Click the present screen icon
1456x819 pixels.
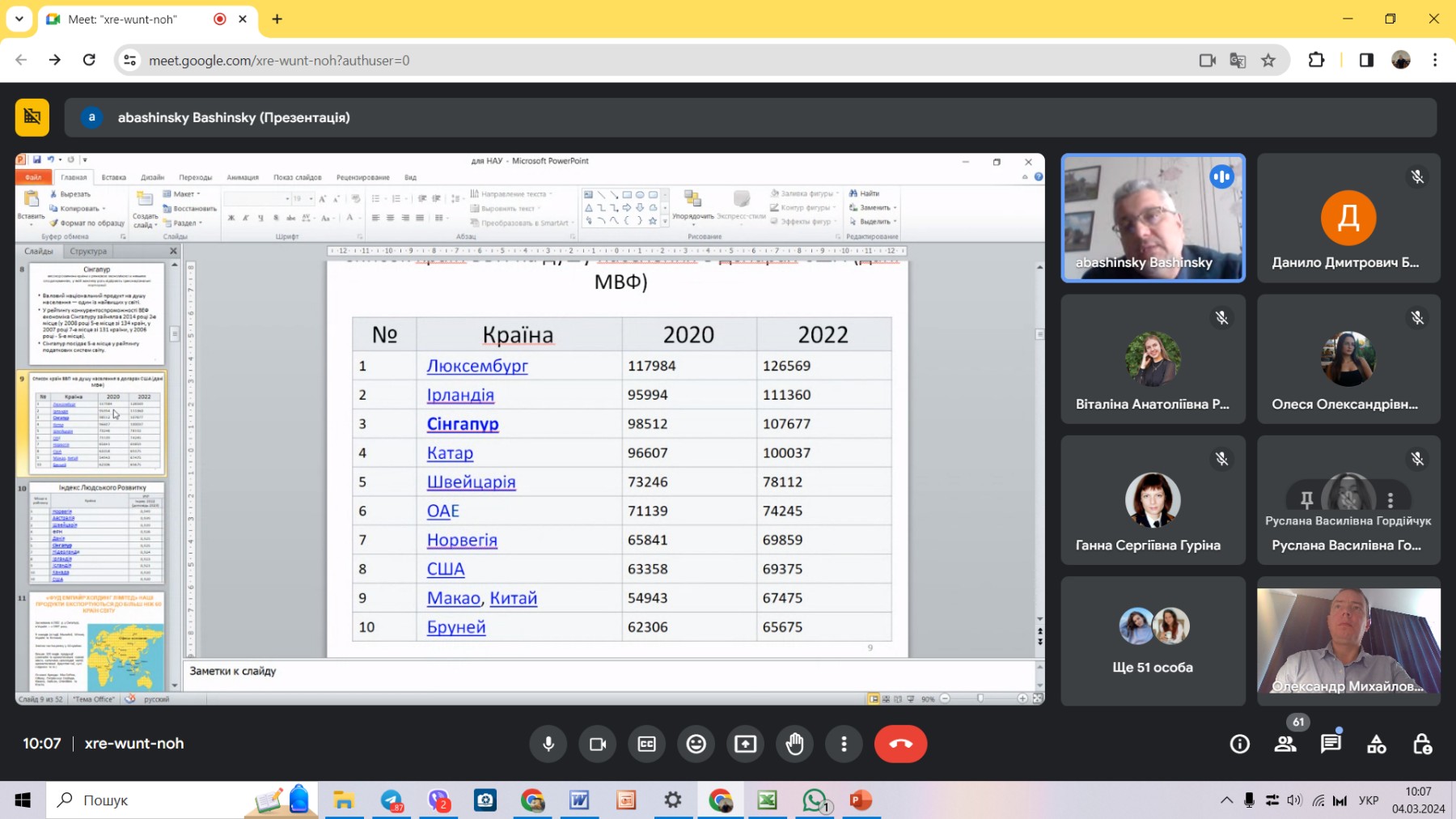tap(745, 744)
